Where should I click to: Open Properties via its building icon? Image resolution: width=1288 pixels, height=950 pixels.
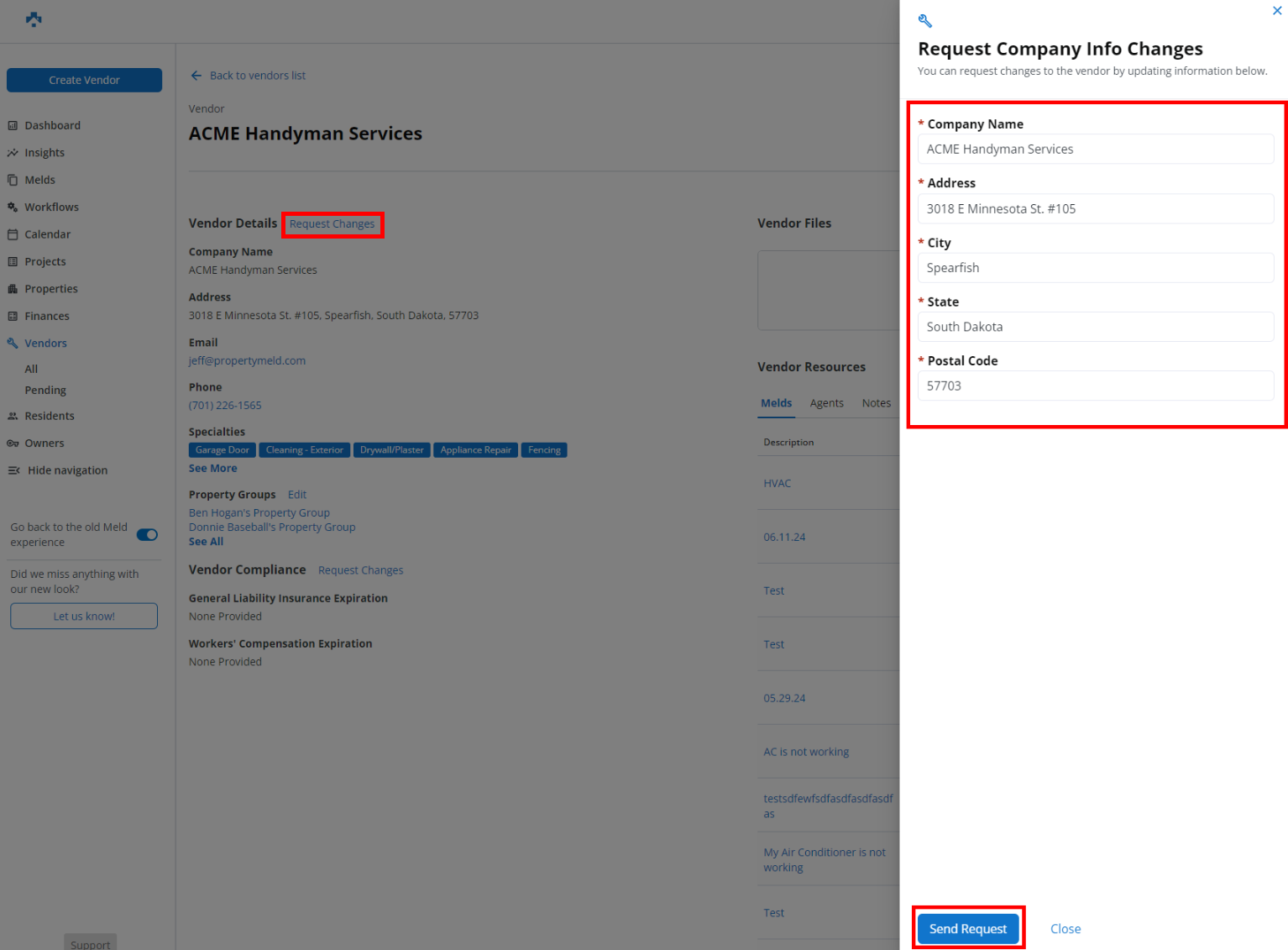(x=13, y=289)
